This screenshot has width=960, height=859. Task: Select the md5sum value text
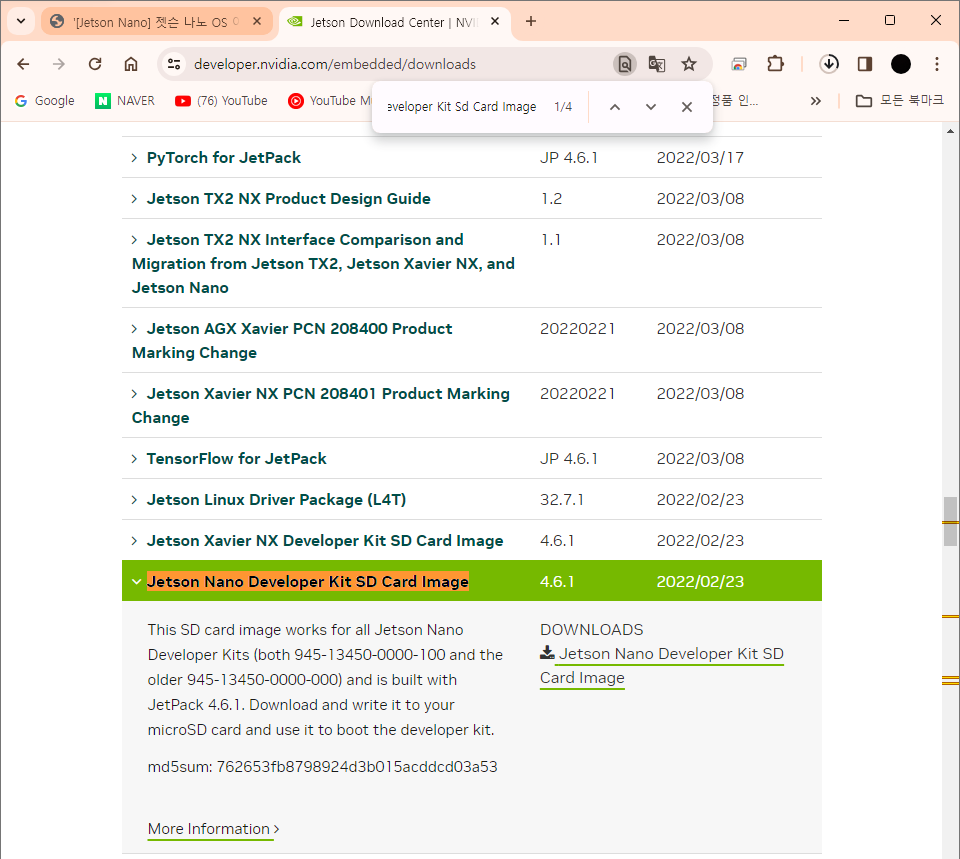click(x=357, y=767)
